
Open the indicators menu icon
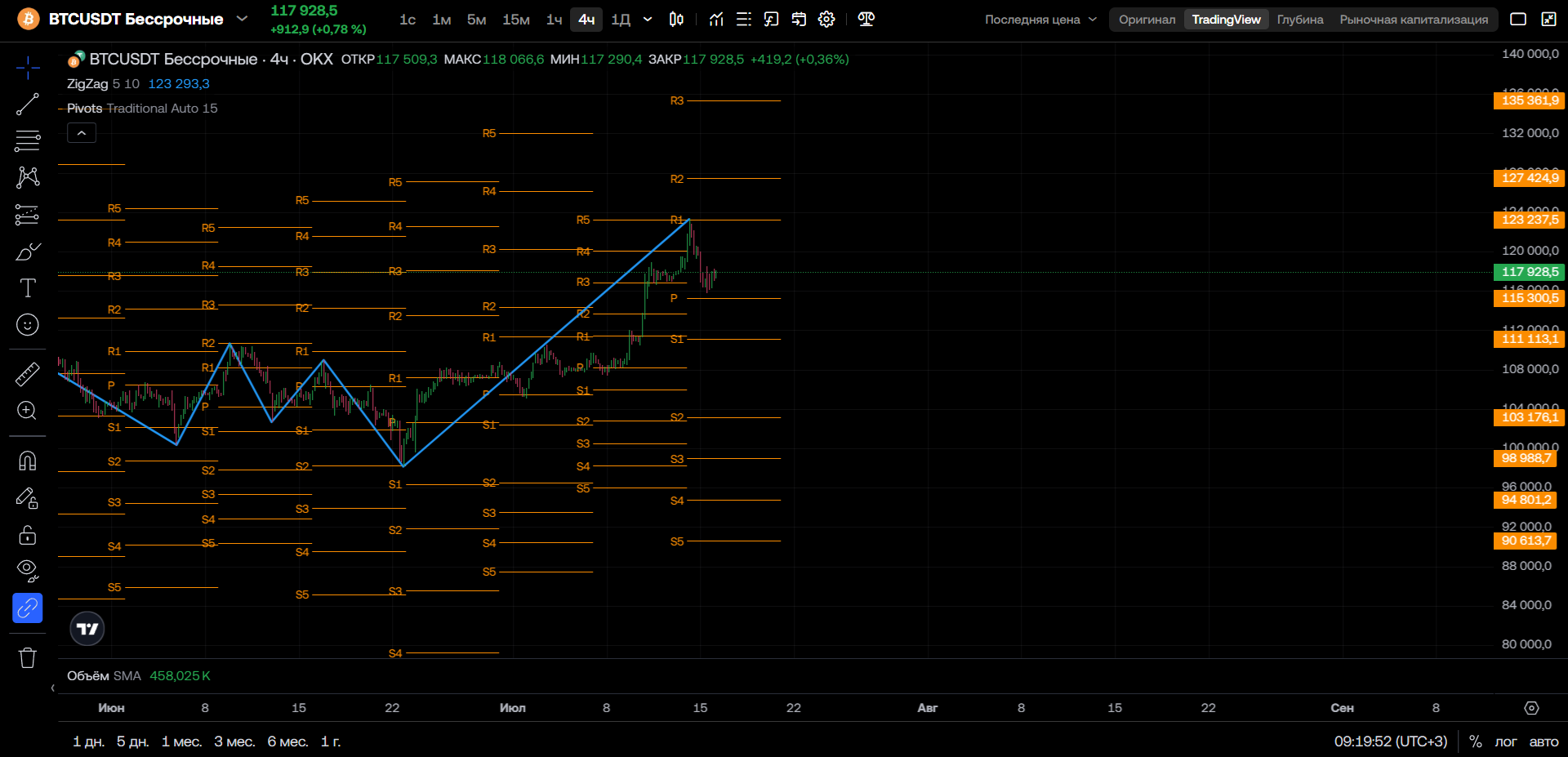click(716, 20)
